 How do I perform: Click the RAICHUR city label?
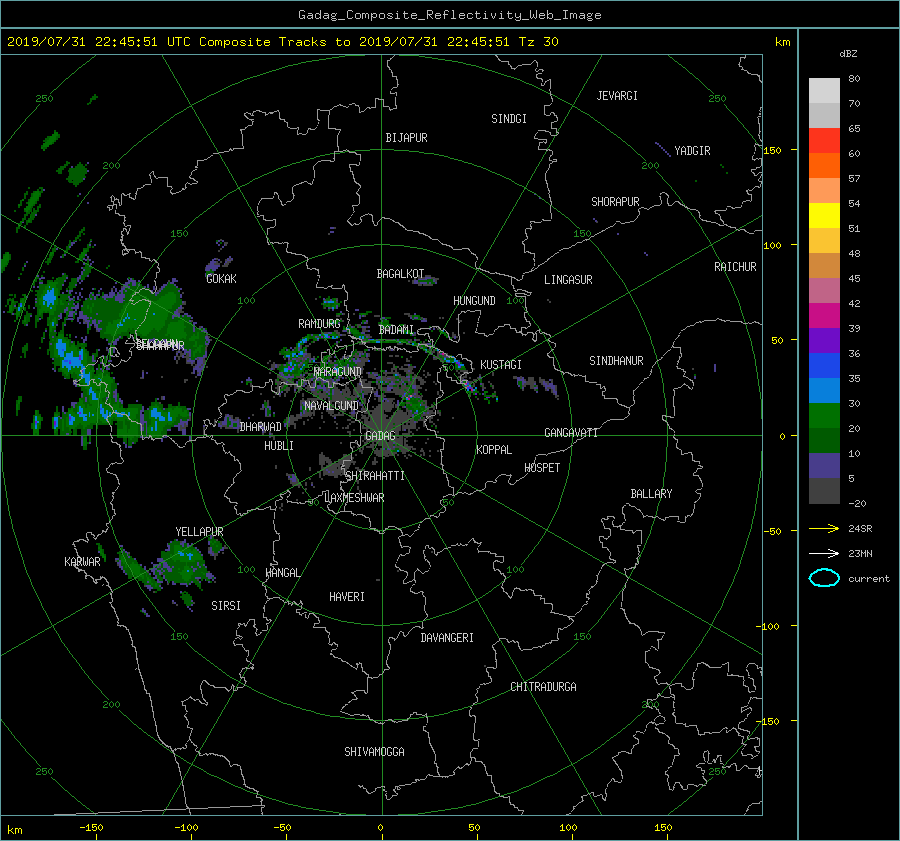735,267
